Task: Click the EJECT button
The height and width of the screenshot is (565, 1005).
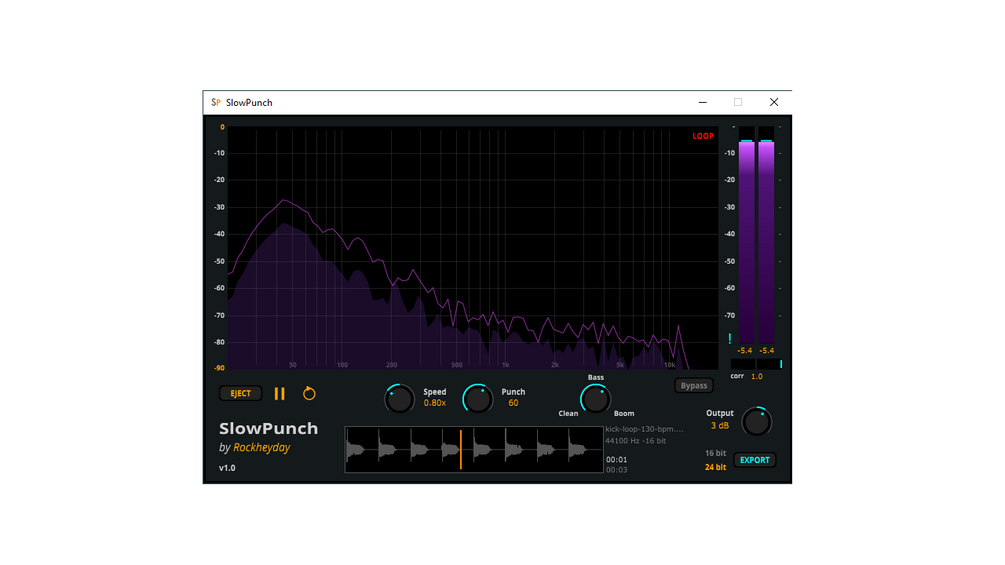Action: [240, 393]
